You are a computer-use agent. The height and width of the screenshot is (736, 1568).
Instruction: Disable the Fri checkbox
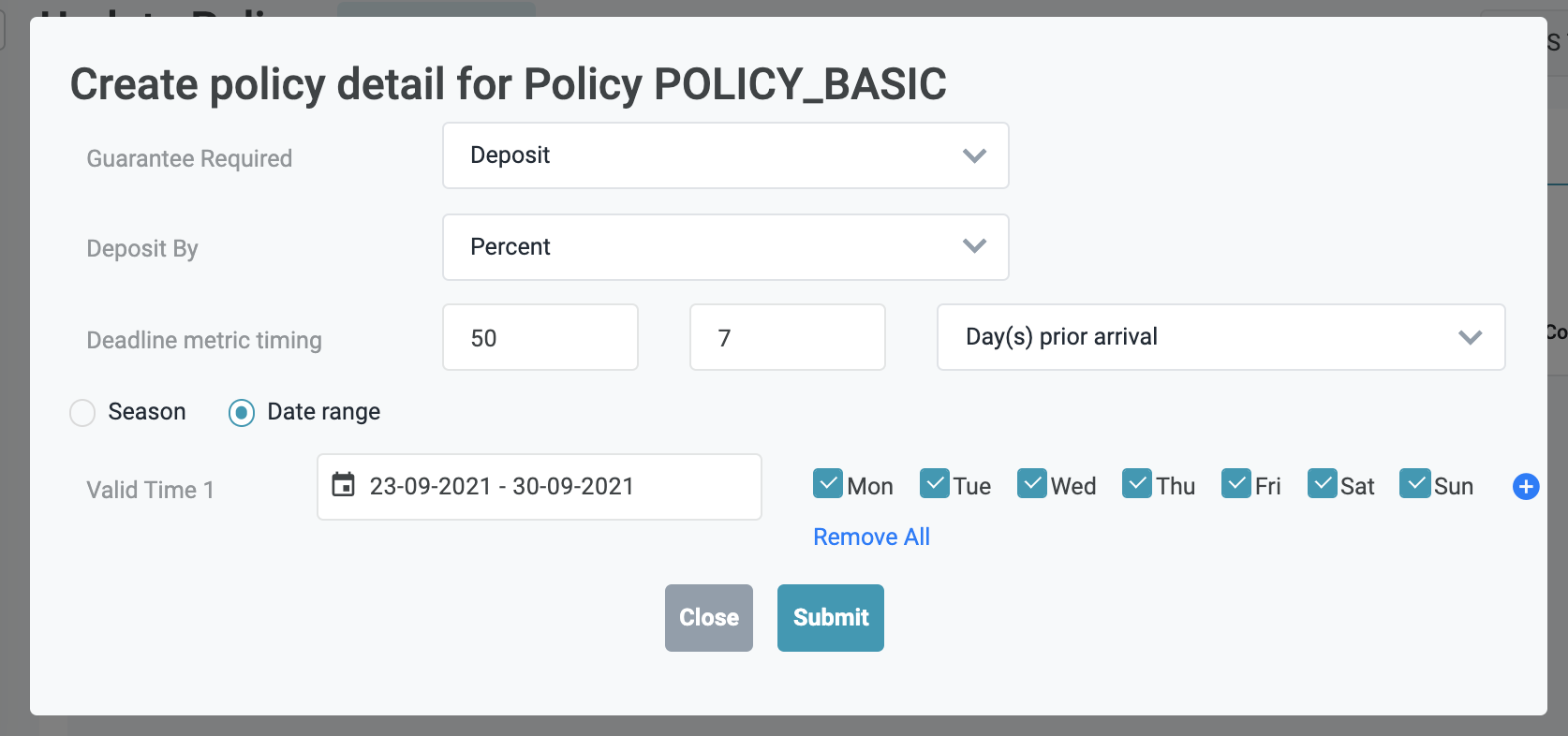(1236, 484)
